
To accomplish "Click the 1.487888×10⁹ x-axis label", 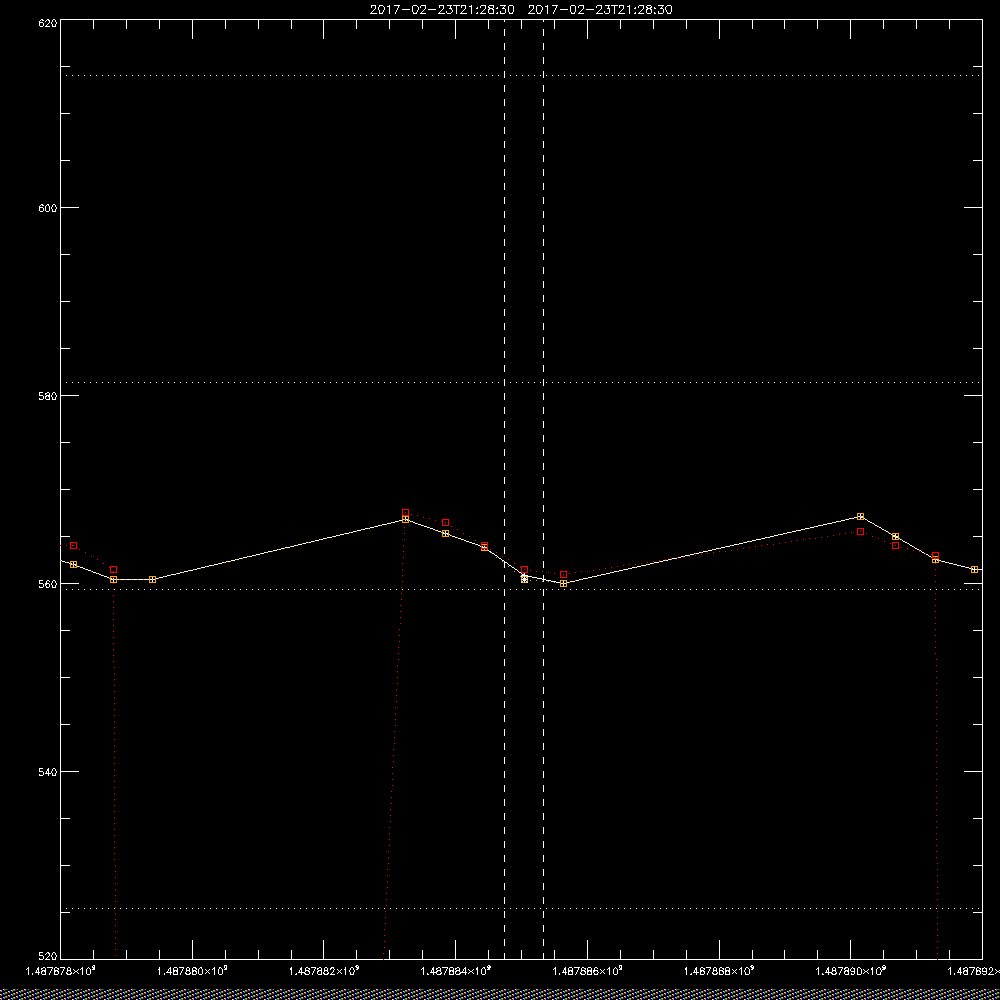I will (x=719, y=971).
